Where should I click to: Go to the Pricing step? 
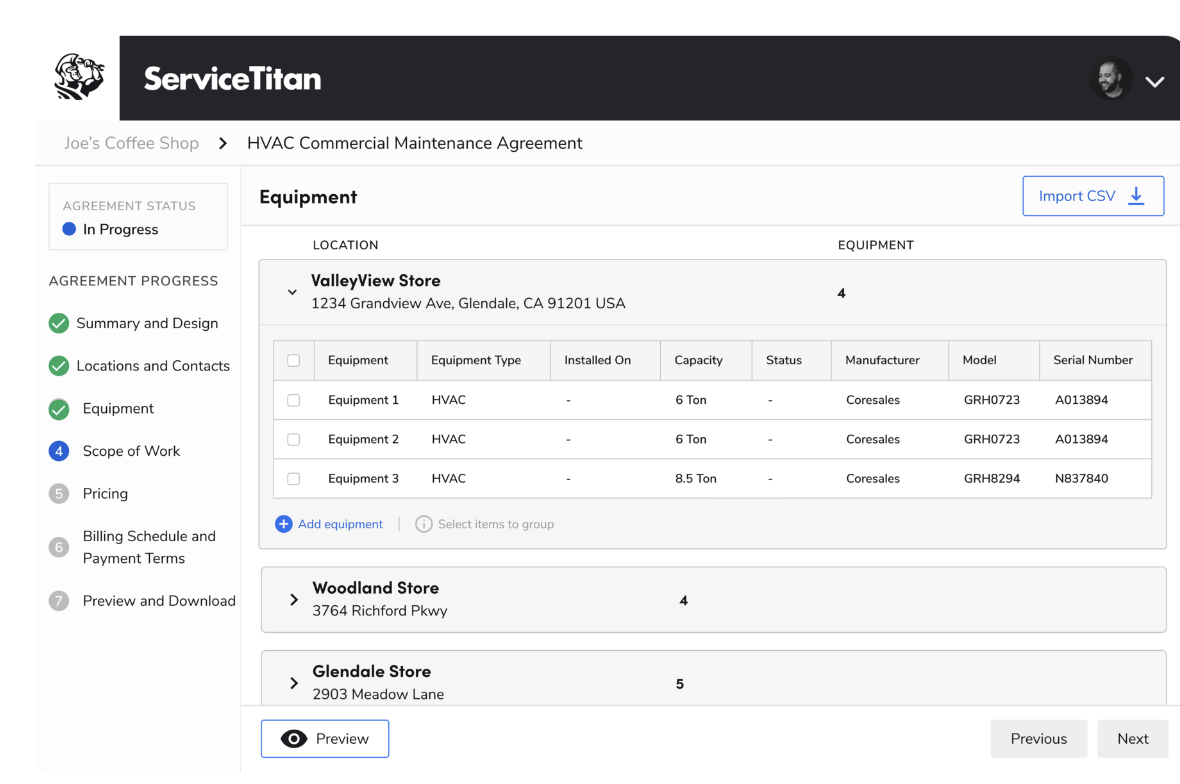click(105, 493)
